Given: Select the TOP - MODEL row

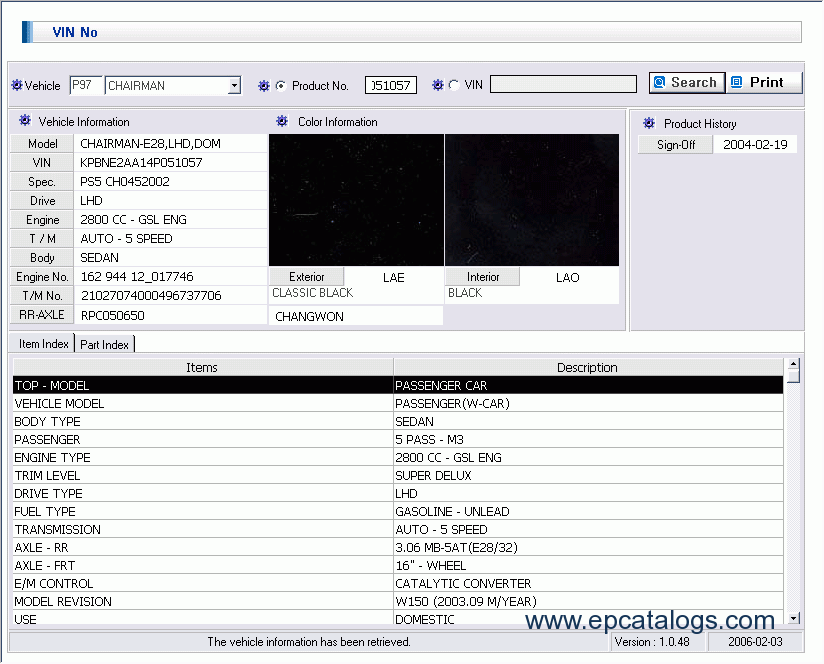Looking at the screenshot, I should [398, 385].
